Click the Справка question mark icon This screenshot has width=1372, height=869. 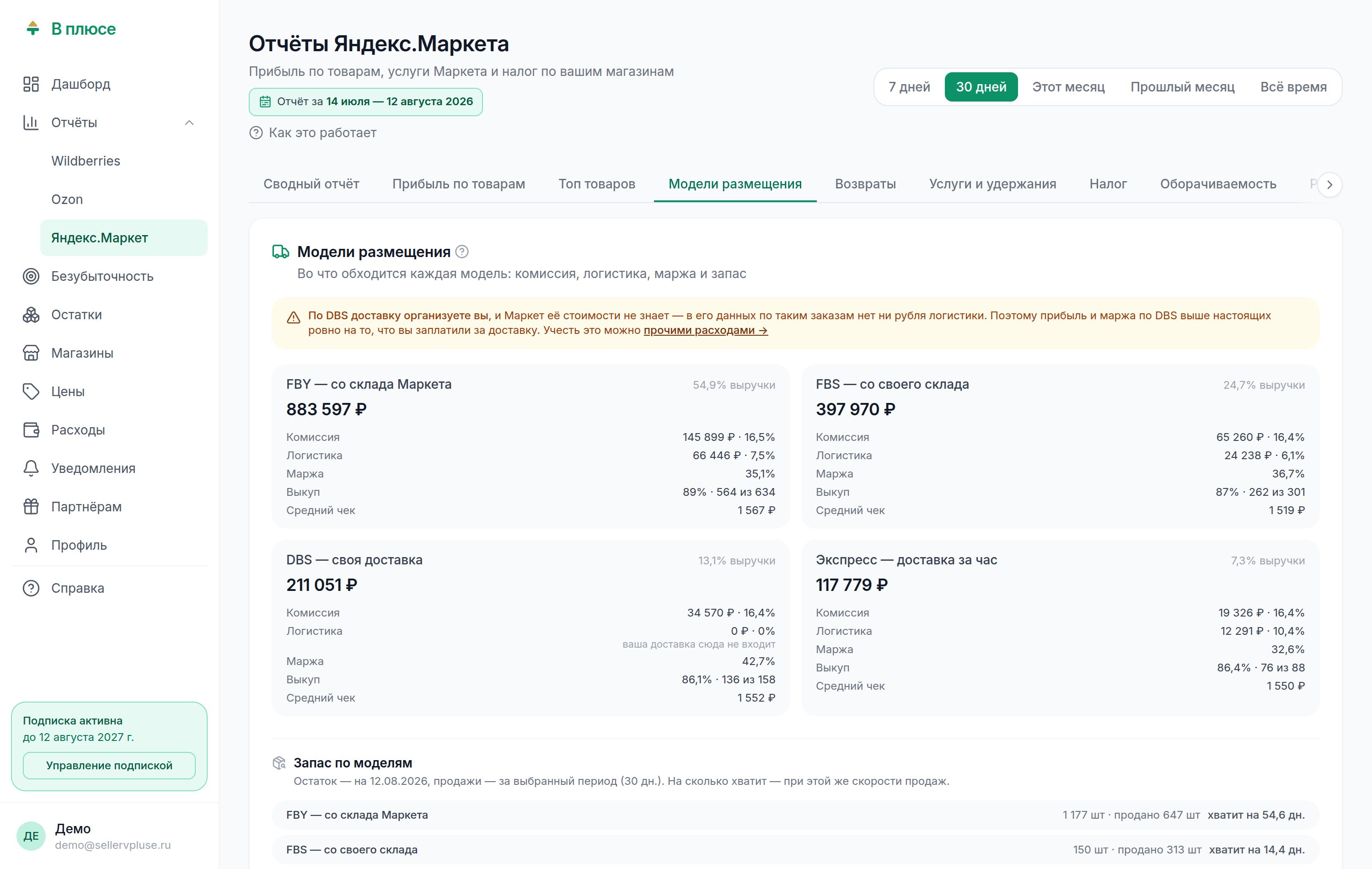coord(31,588)
